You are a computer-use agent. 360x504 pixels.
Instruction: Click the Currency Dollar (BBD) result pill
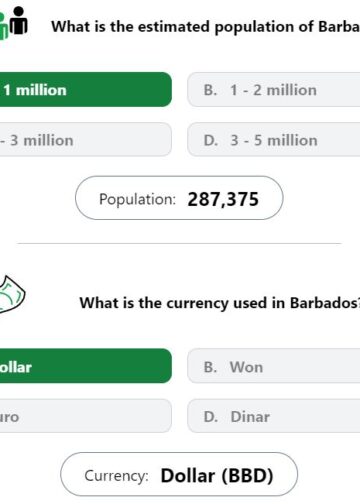click(x=179, y=474)
